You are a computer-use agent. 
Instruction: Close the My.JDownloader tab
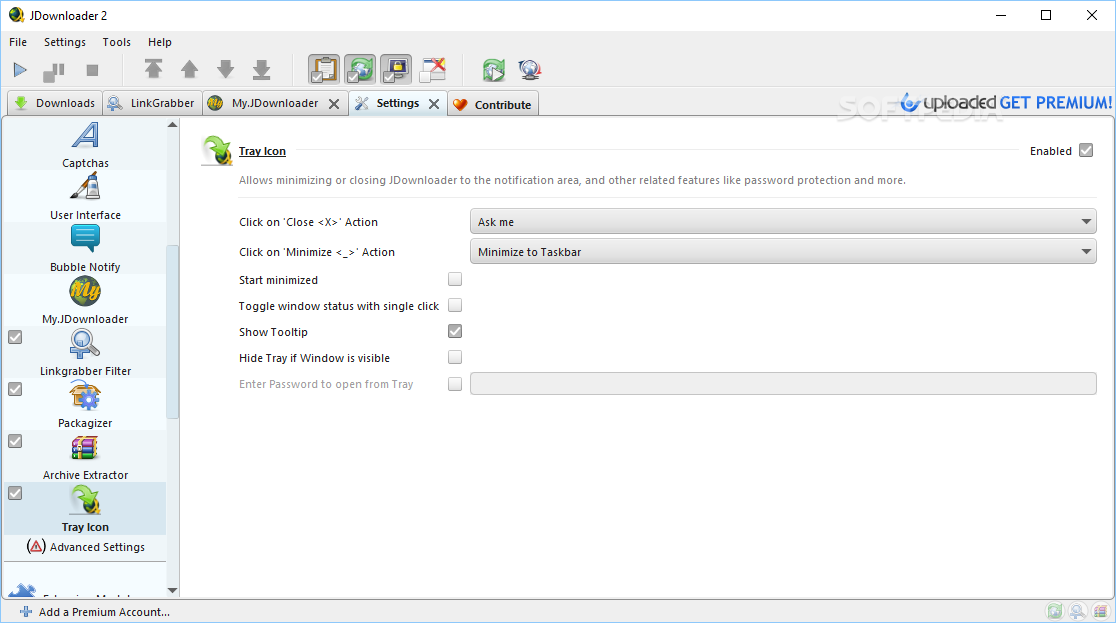(x=334, y=104)
